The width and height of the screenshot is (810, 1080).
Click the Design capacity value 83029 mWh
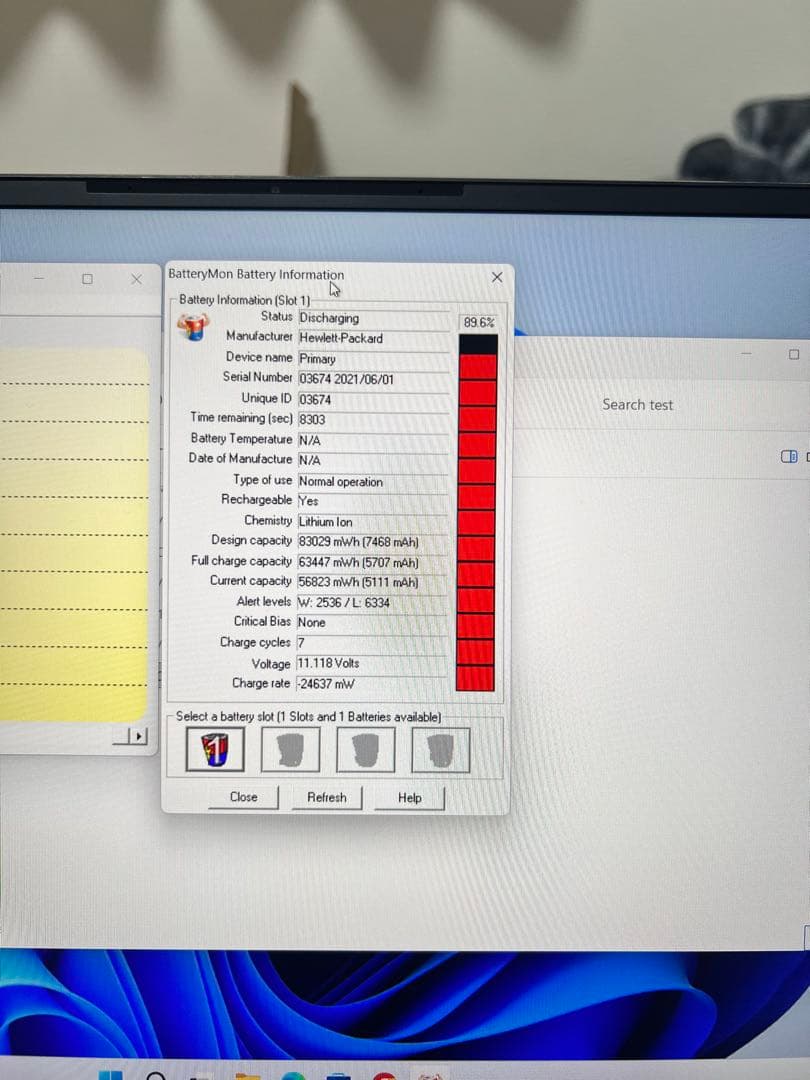pos(373,542)
